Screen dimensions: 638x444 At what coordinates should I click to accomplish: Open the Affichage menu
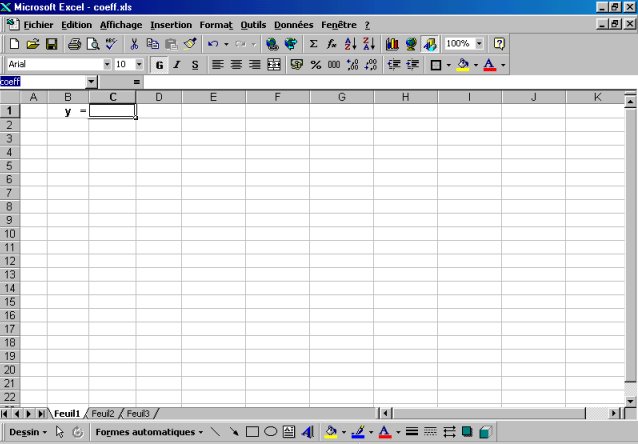pyautogui.click(x=121, y=25)
